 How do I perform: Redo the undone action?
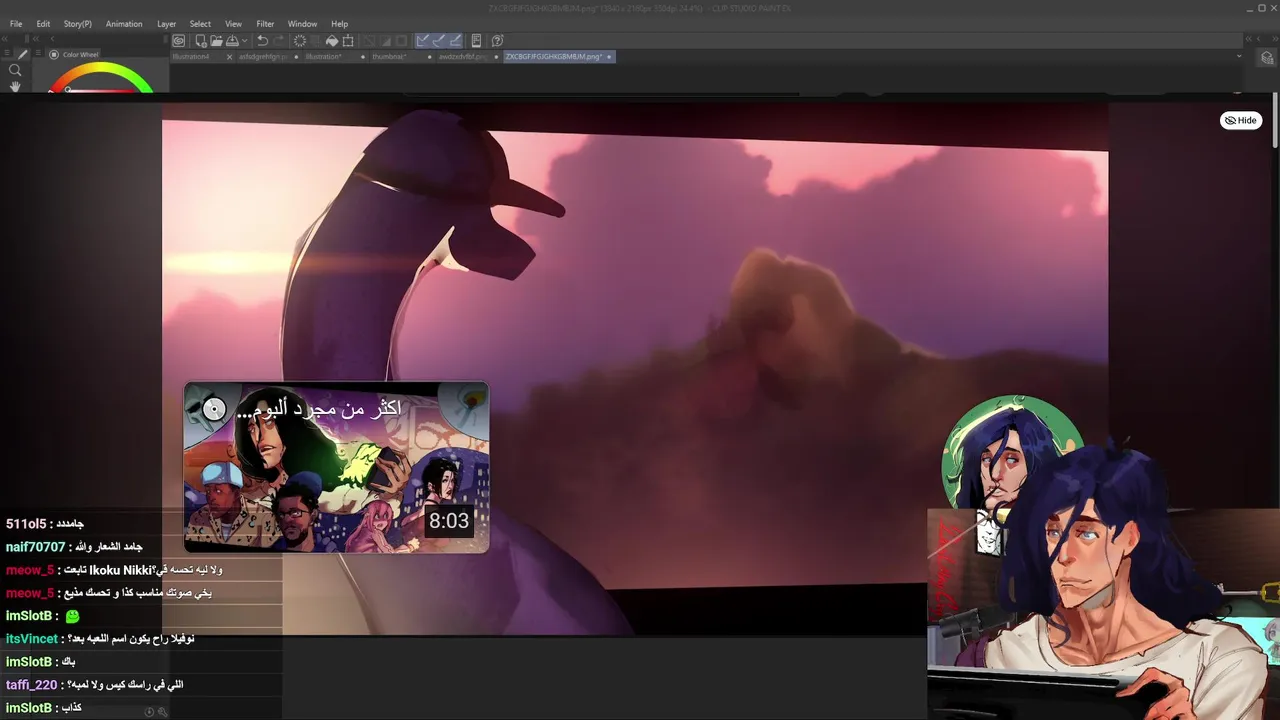point(279,41)
